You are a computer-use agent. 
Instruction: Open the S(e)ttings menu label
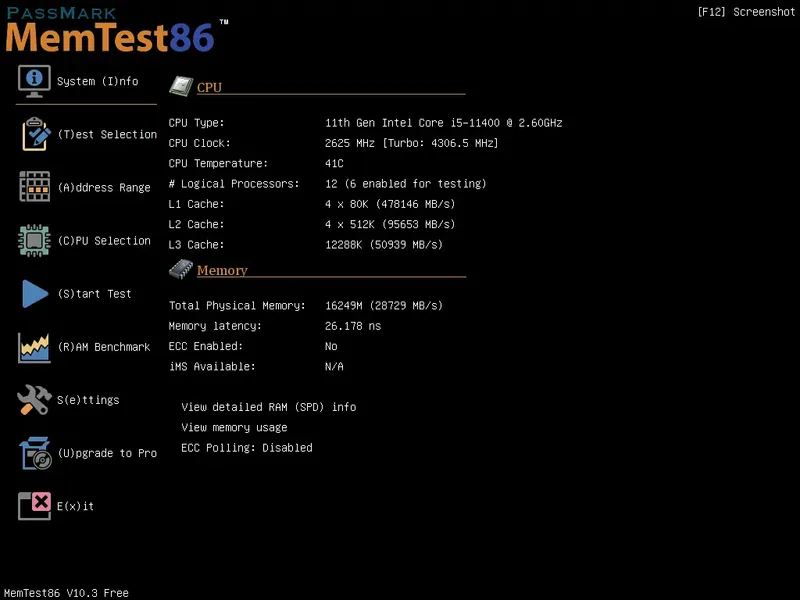88,400
